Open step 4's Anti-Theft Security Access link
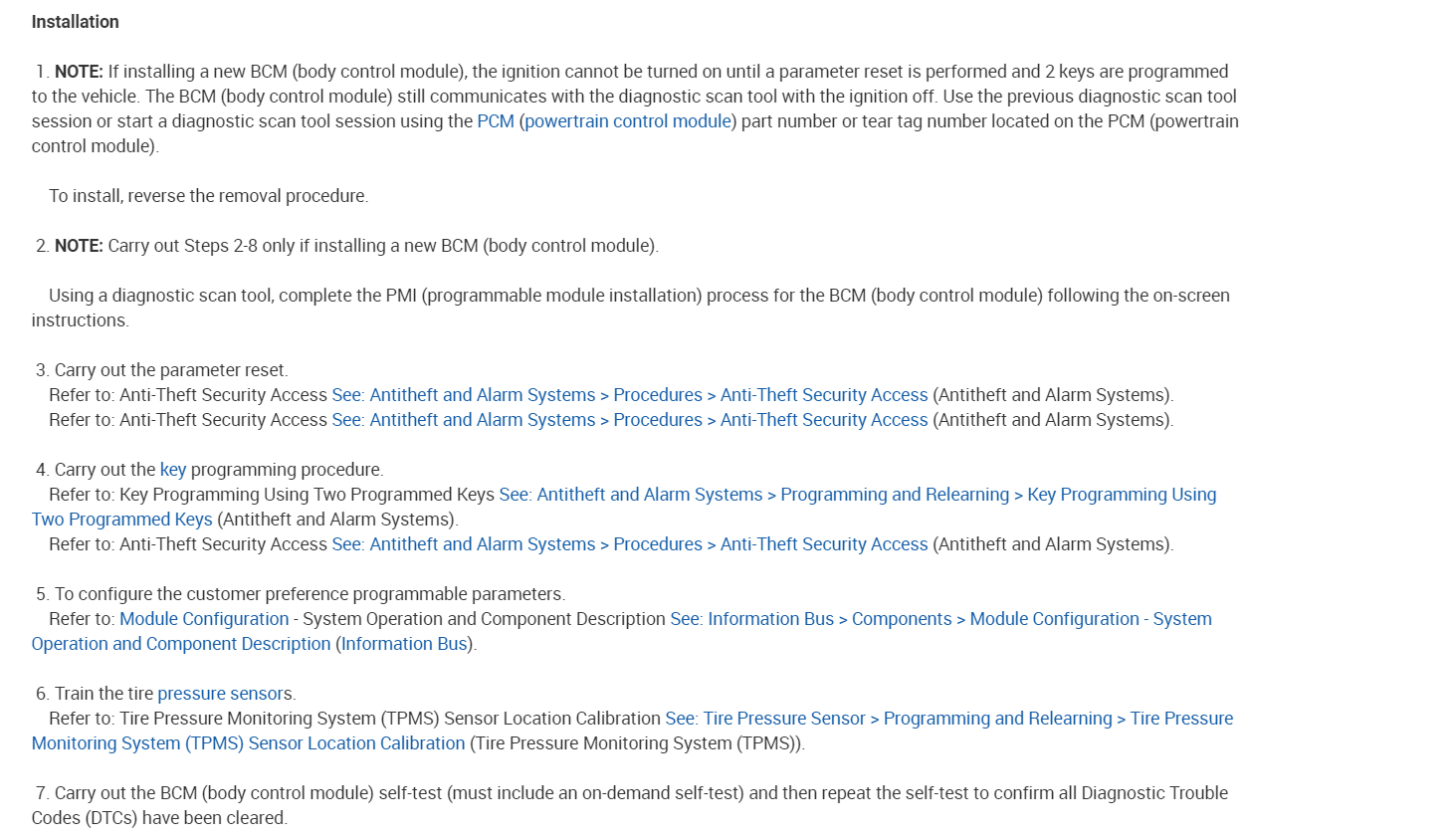The image size is (1456, 838). pos(629,544)
